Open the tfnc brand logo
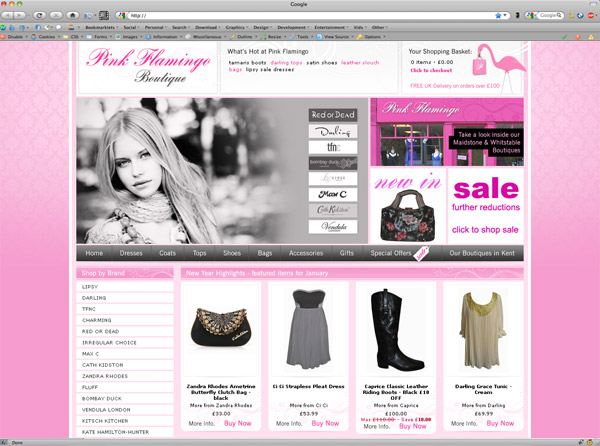This screenshot has height=446, width=600. [x=332, y=146]
